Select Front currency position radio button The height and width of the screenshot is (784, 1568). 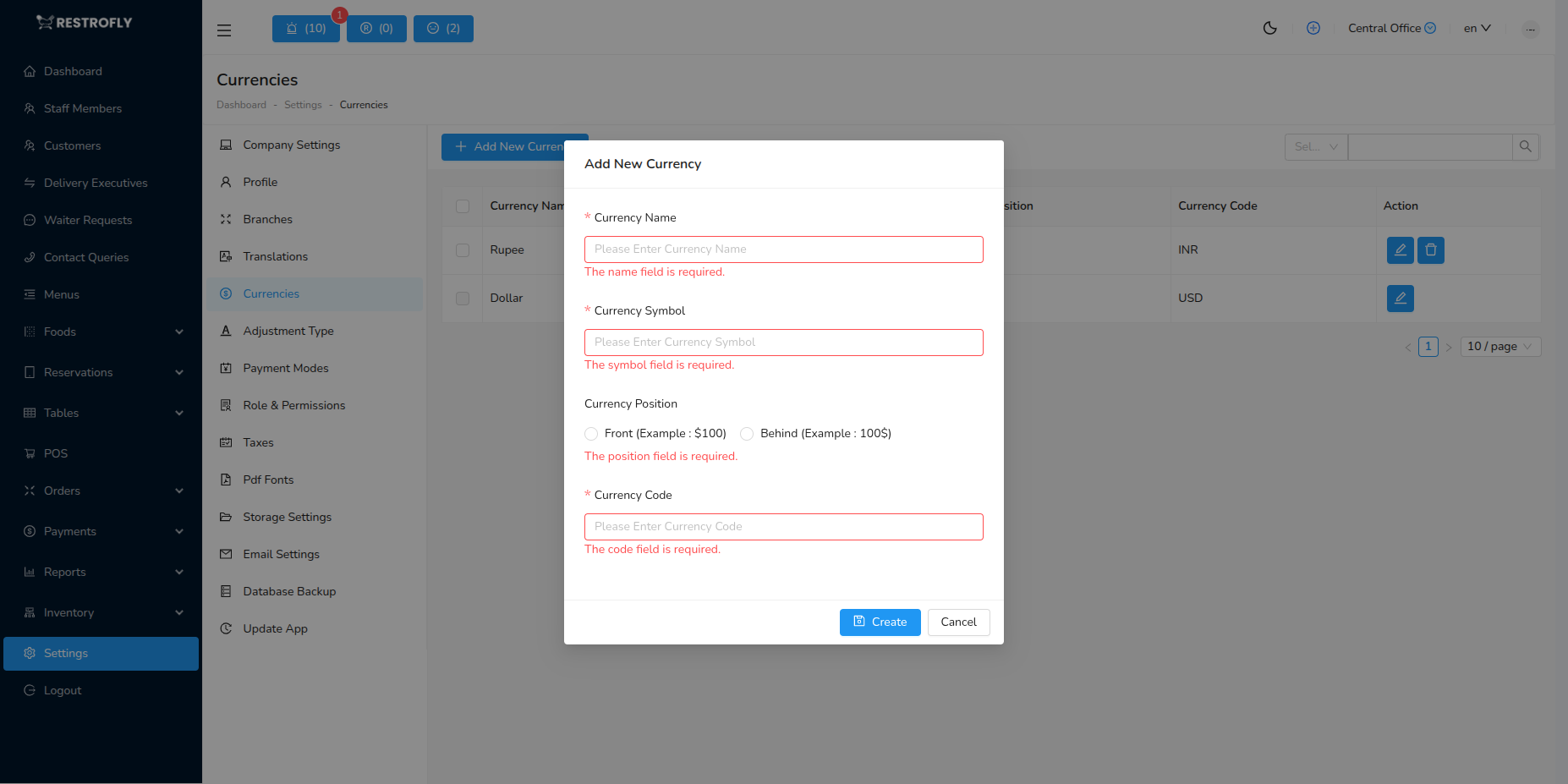[x=591, y=433]
